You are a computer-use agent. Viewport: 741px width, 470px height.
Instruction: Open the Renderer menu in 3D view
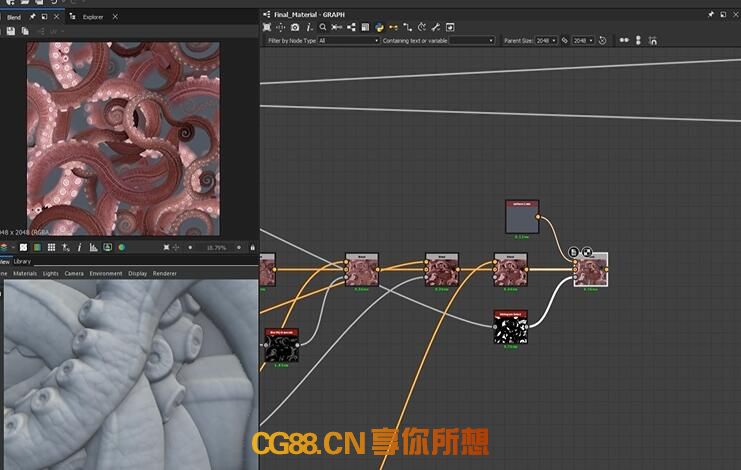pyautogui.click(x=164, y=273)
